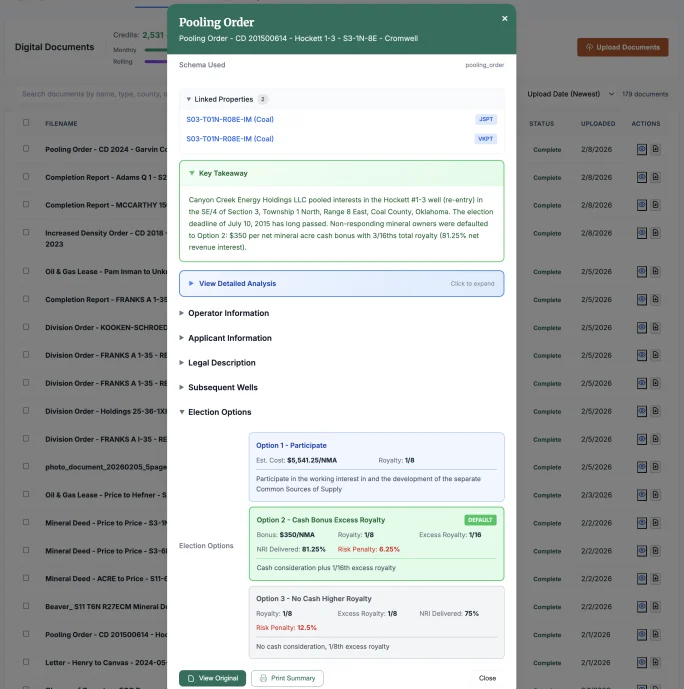This screenshot has width=684, height=689.
Task: Collapse the Key Takeaway panel
Action: [x=341, y=174]
